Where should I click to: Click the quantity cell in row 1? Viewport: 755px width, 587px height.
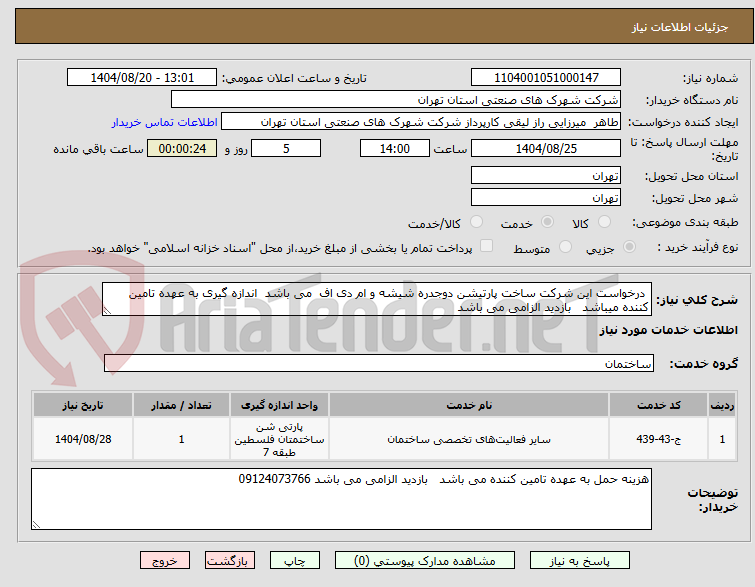(182, 439)
